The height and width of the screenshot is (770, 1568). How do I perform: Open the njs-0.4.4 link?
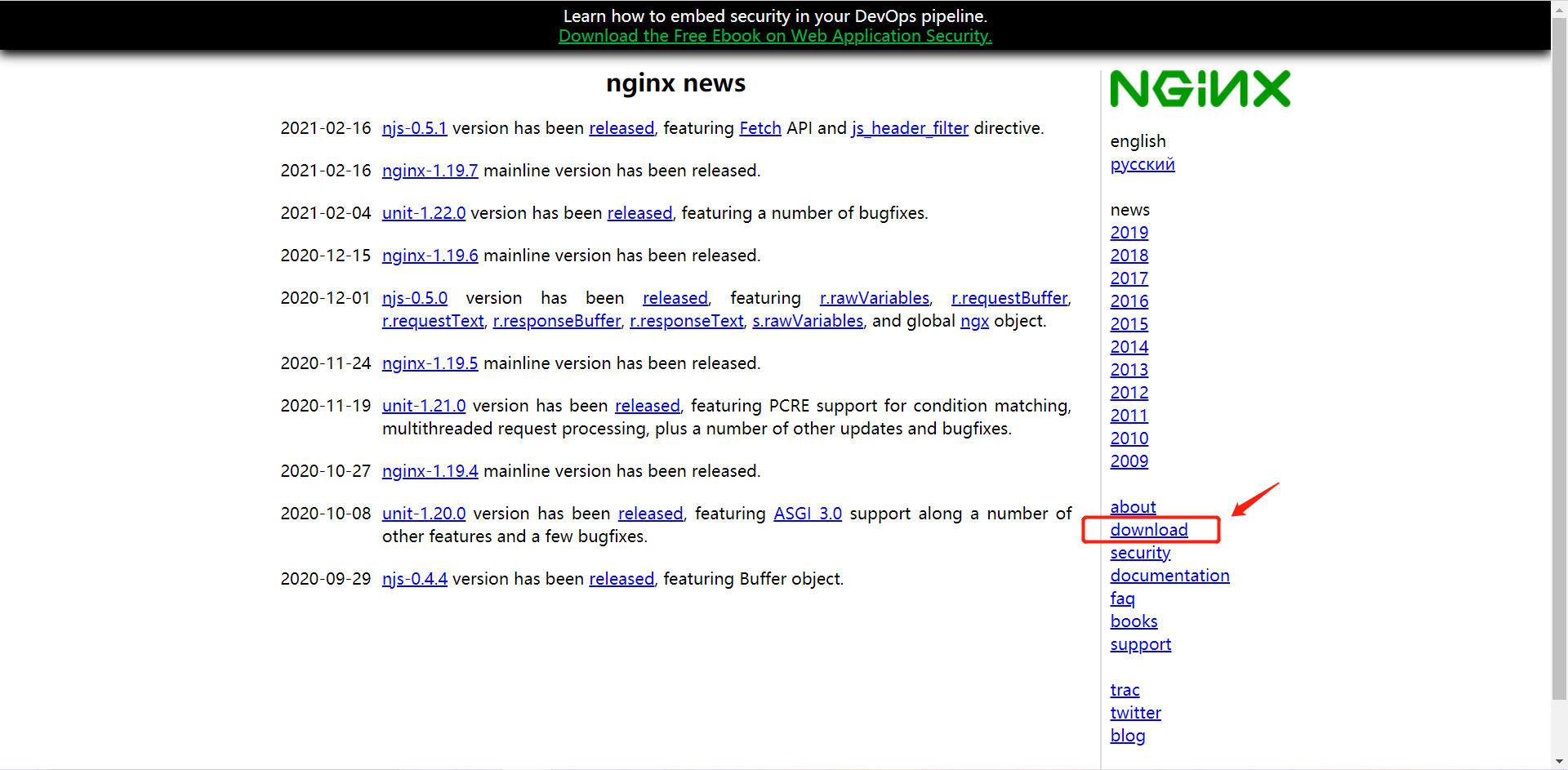[414, 579]
